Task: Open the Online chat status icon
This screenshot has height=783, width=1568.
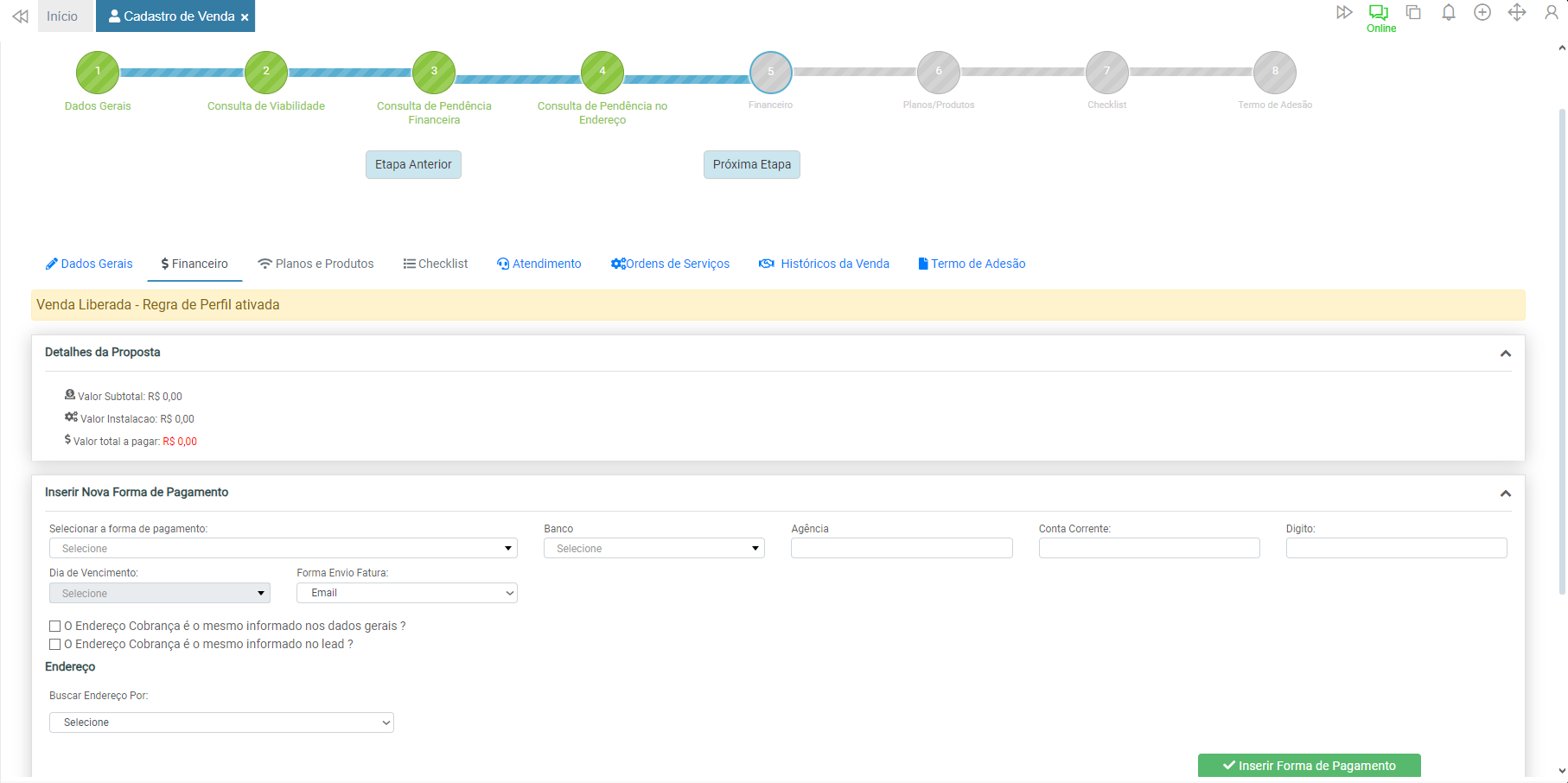Action: (1379, 13)
